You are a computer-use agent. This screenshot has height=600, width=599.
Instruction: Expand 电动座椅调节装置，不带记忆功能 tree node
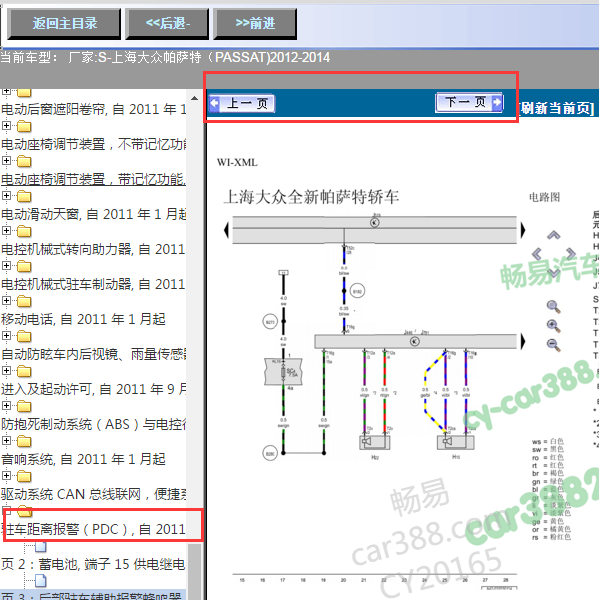(x=6, y=126)
